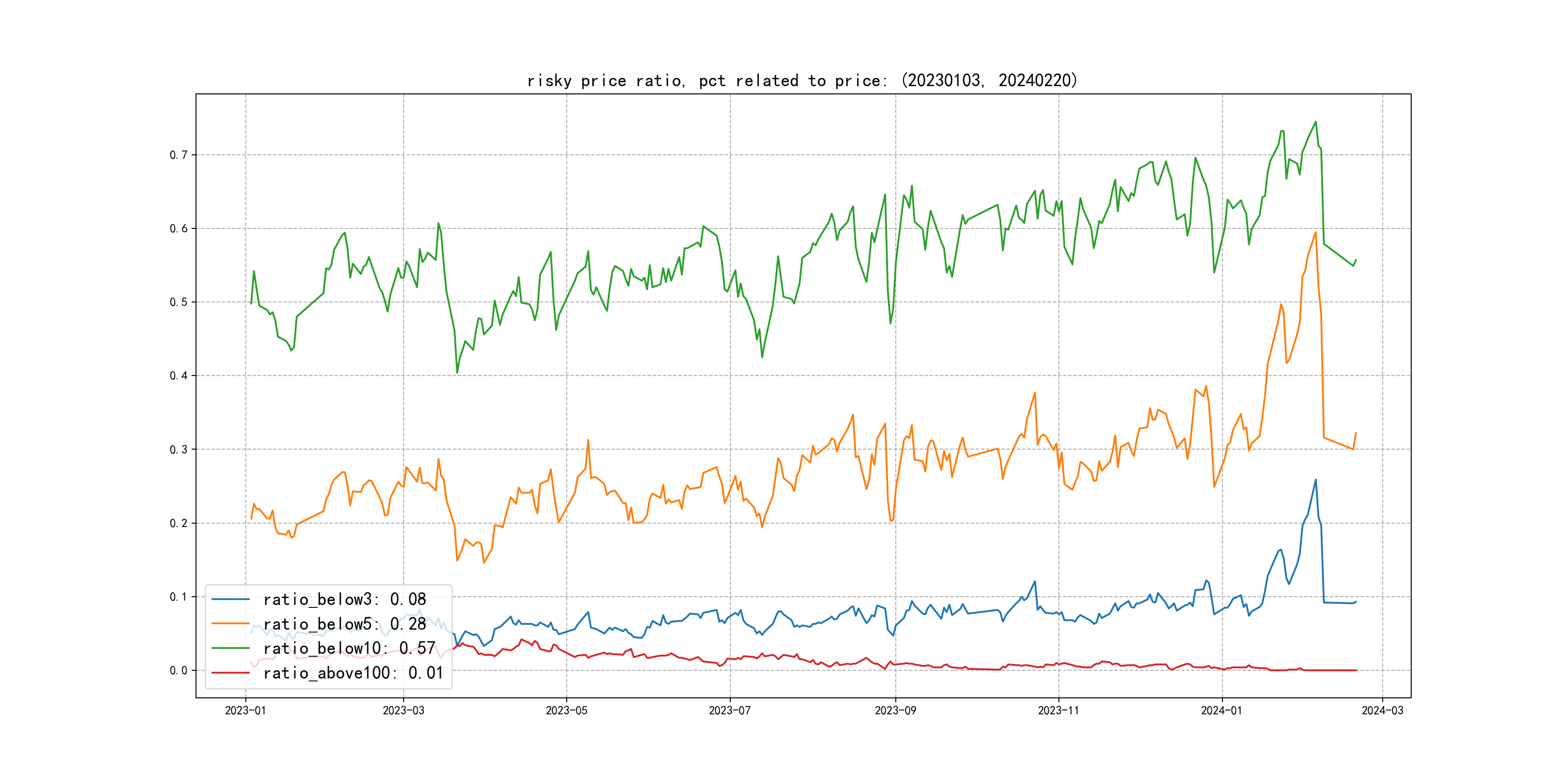Screen dimensions: 1568x784
Task: Click the highest peak of the blue line
Action: coord(1315,480)
